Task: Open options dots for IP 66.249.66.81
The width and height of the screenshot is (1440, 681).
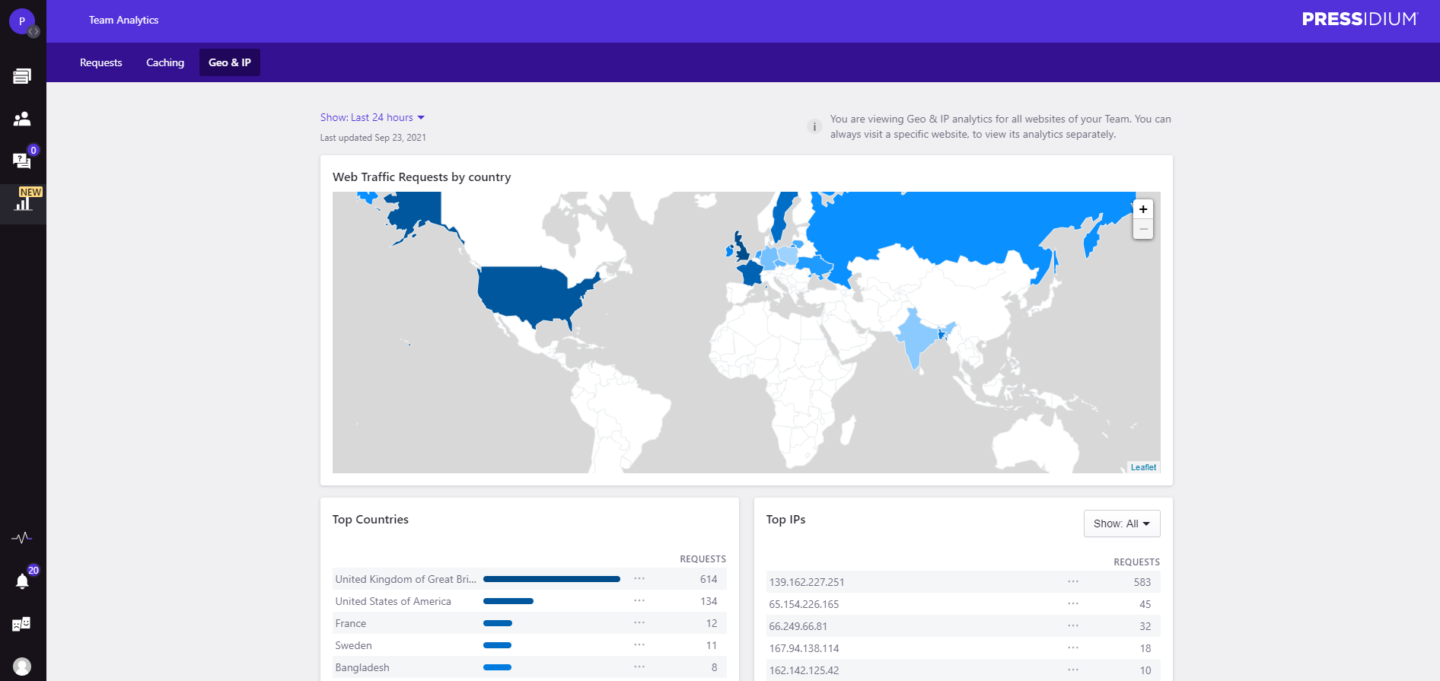Action: 1073,626
